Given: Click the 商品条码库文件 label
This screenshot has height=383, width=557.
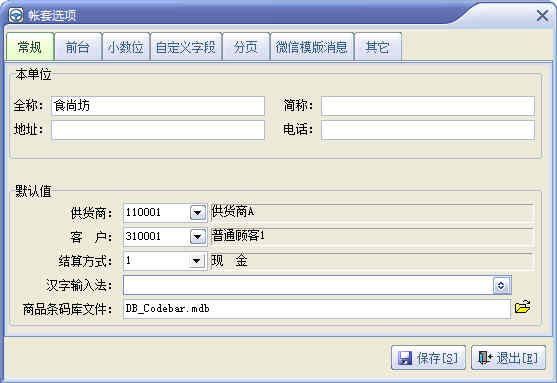Looking at the screenshot, I should (x=67, y=309).
